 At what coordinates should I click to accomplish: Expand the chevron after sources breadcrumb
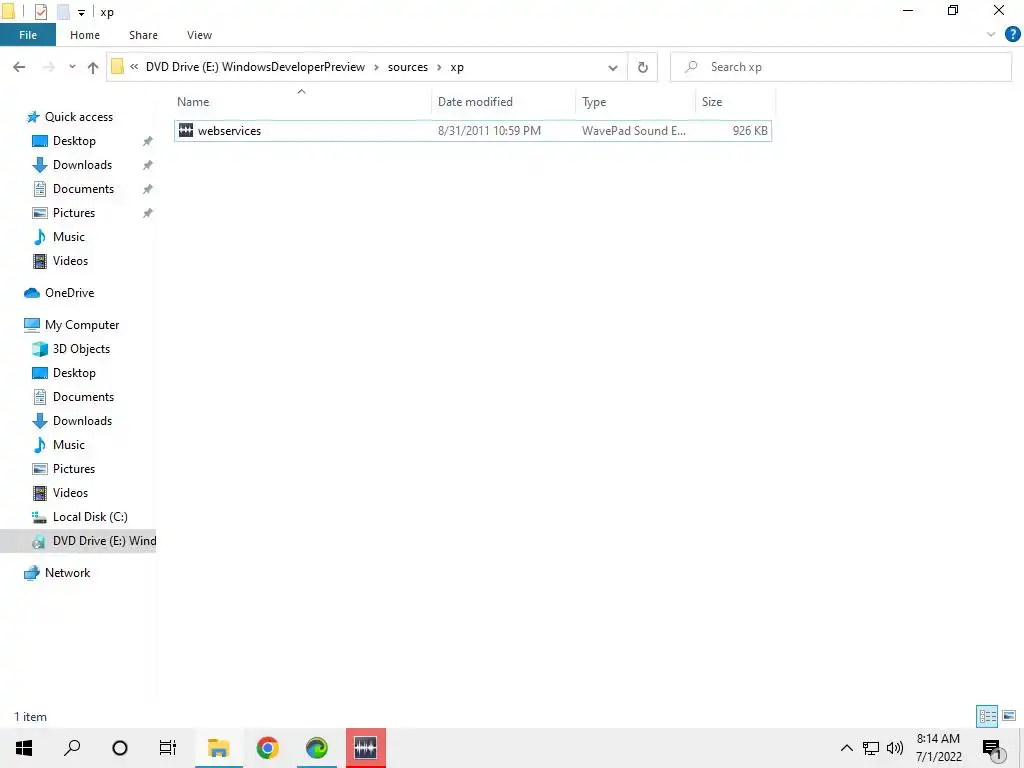[x=439, y=67]
